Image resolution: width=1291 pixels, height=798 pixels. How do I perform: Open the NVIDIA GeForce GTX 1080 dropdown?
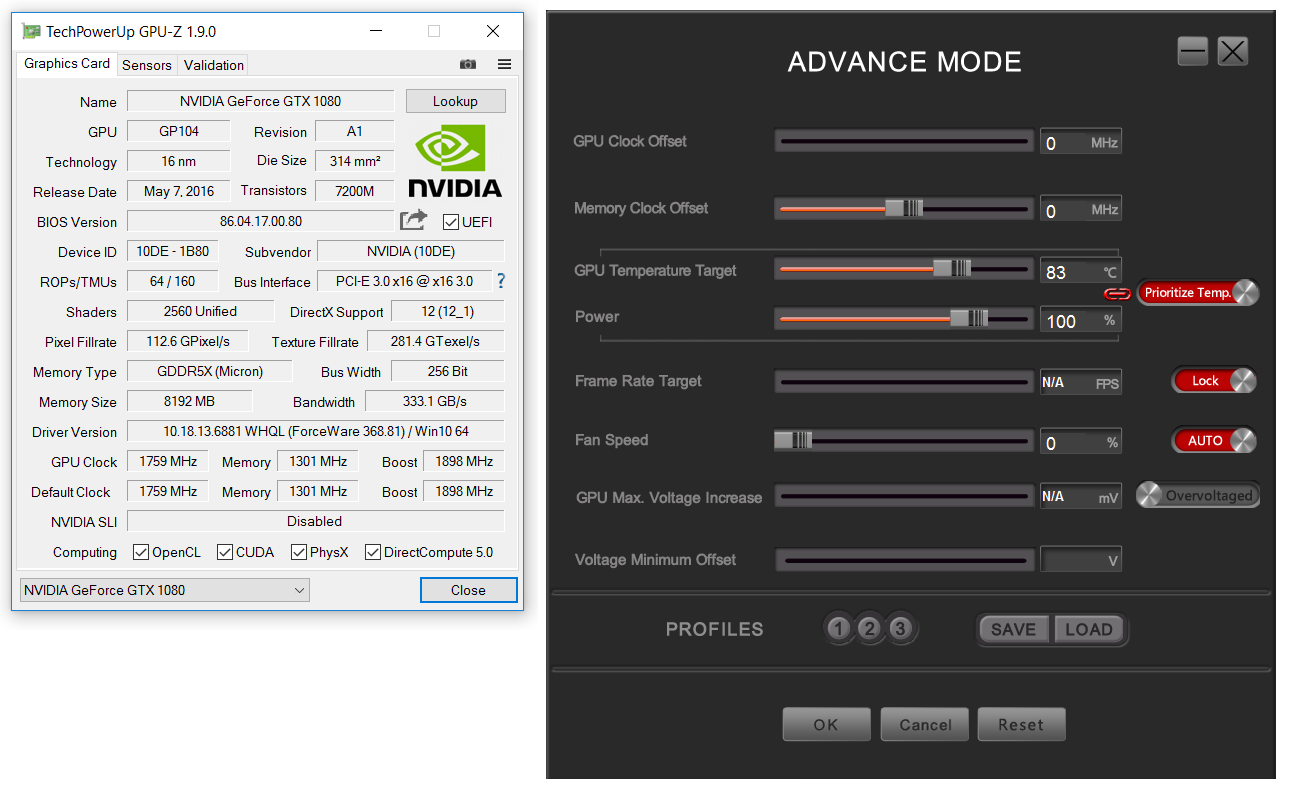coord(165,590)
